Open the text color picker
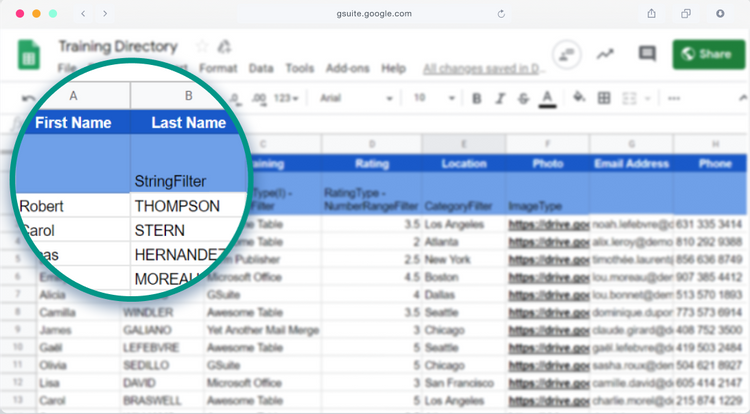This screenshot has height=414, width=750. point(547,98)
